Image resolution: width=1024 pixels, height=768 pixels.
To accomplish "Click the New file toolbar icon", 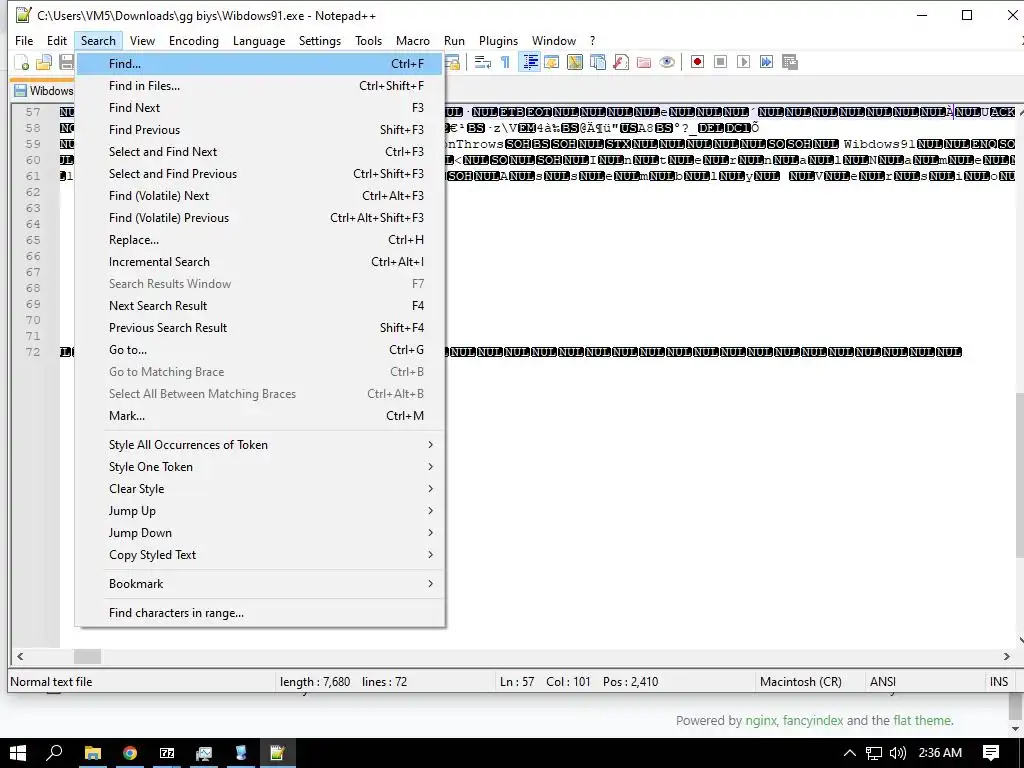I will [22, 62].
